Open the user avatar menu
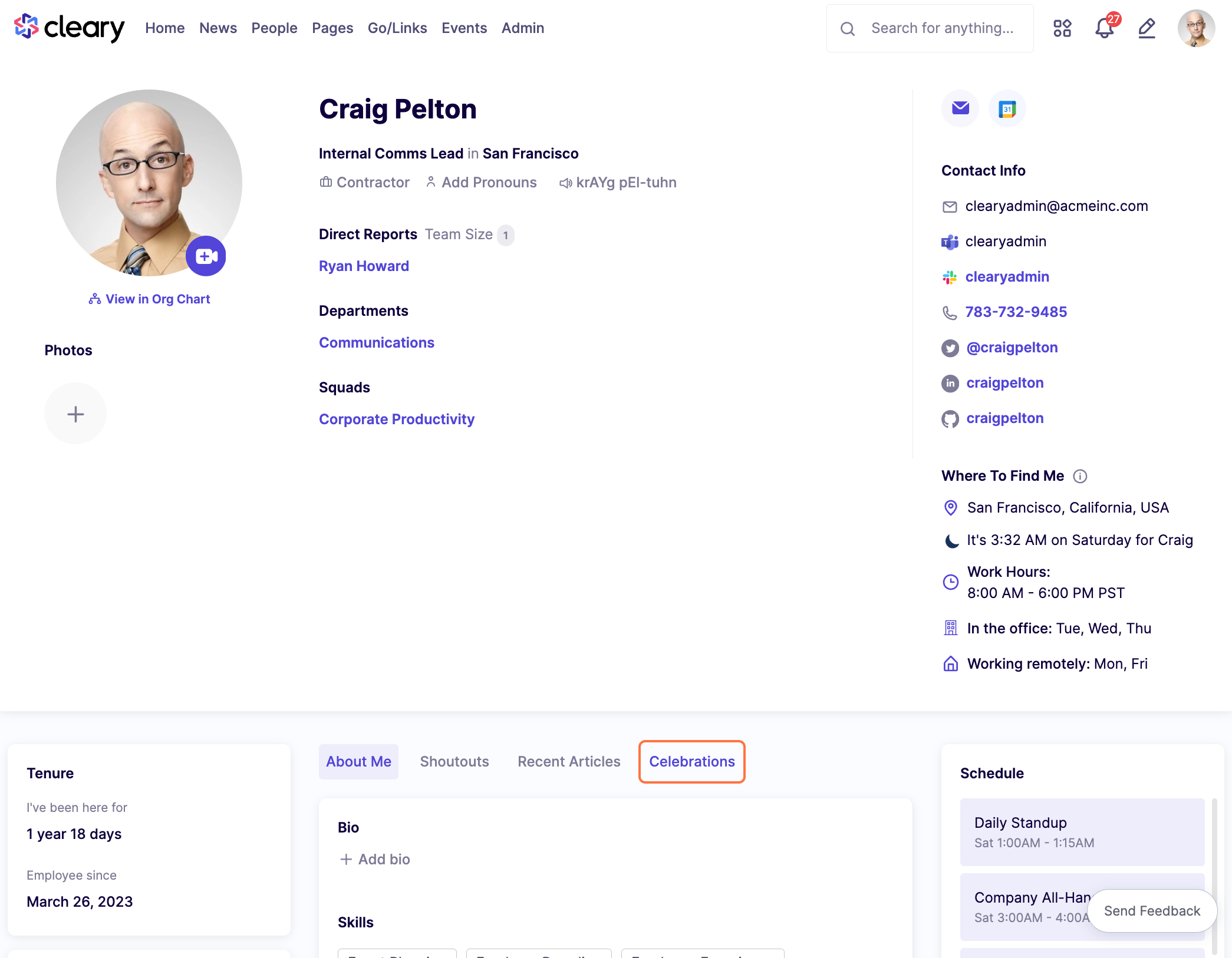The height and width of the screenshot is (958, 1232). click(1196, 28)
